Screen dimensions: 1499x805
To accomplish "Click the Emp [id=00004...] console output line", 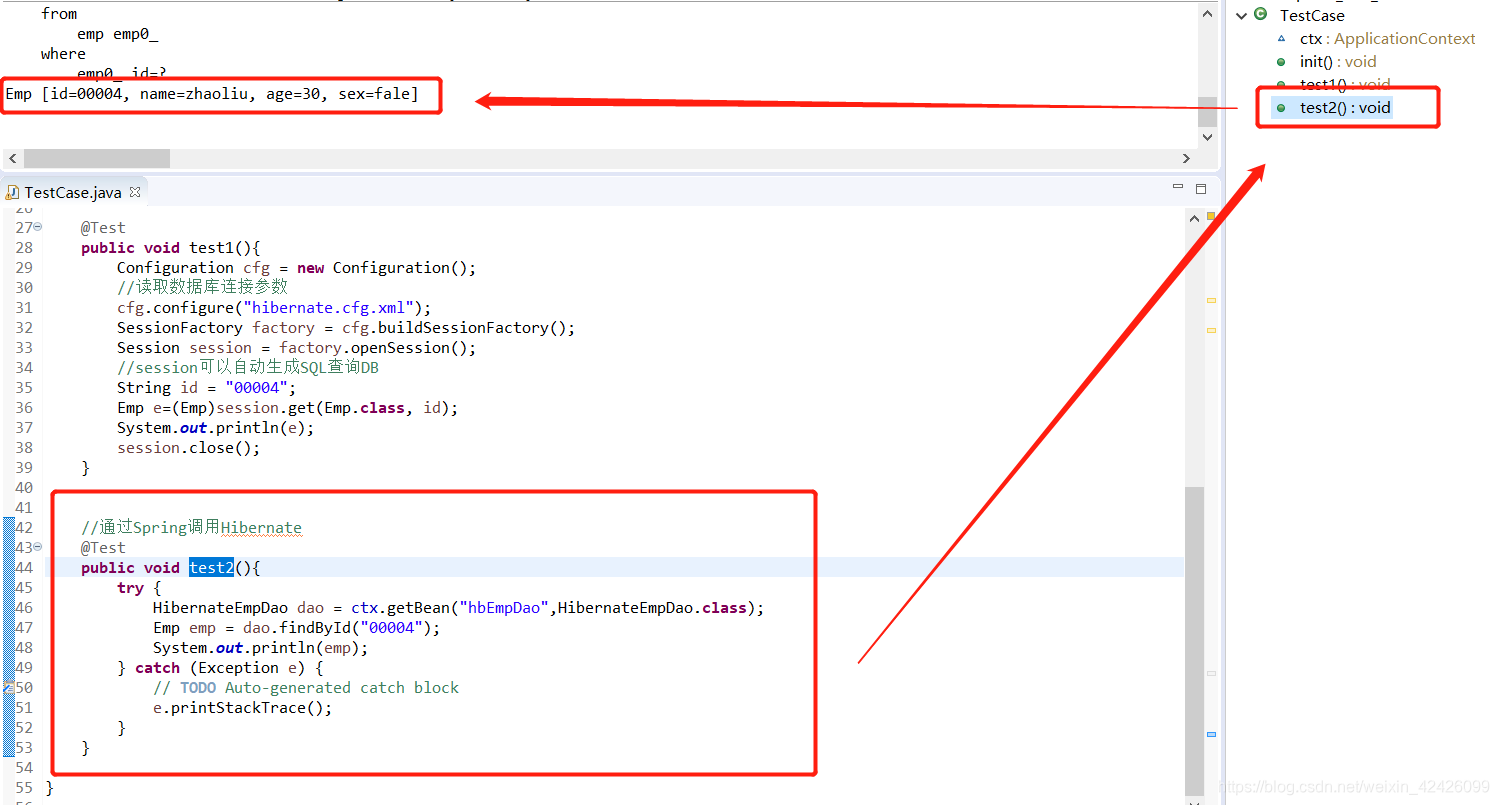I will tap(212, 94).
